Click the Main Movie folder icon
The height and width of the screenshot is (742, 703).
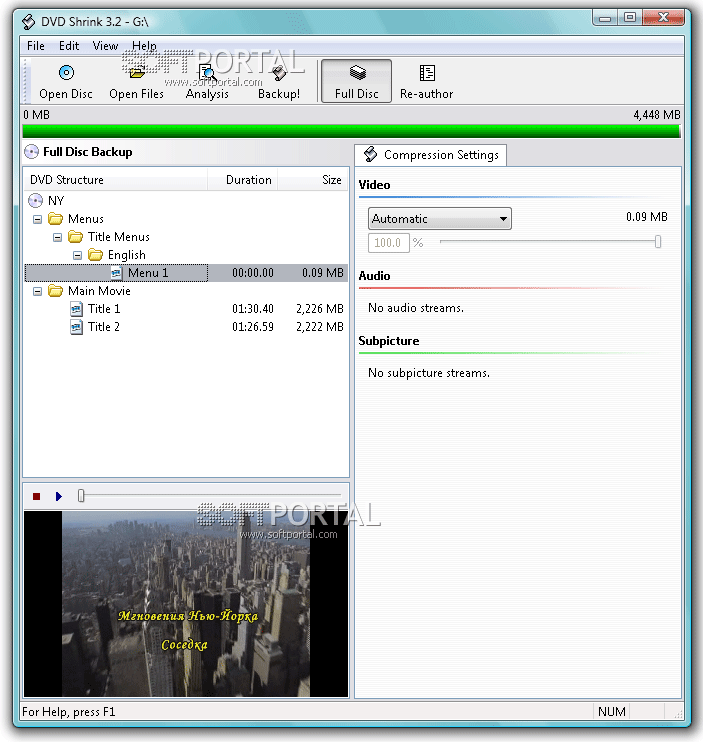pyautogui.click(x=55, y=291)
